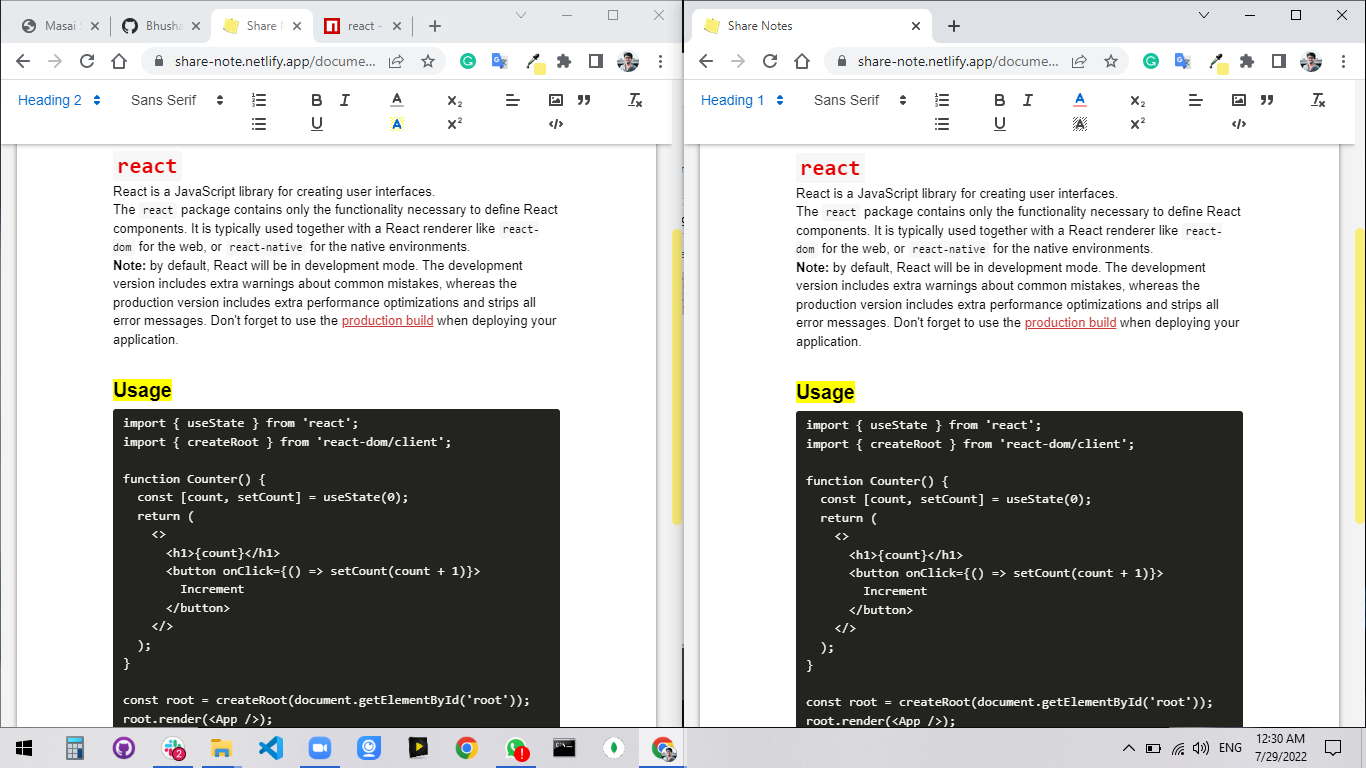Open production build link in left window
Screen dimensions: 1366x768
(x=387, y=321)
